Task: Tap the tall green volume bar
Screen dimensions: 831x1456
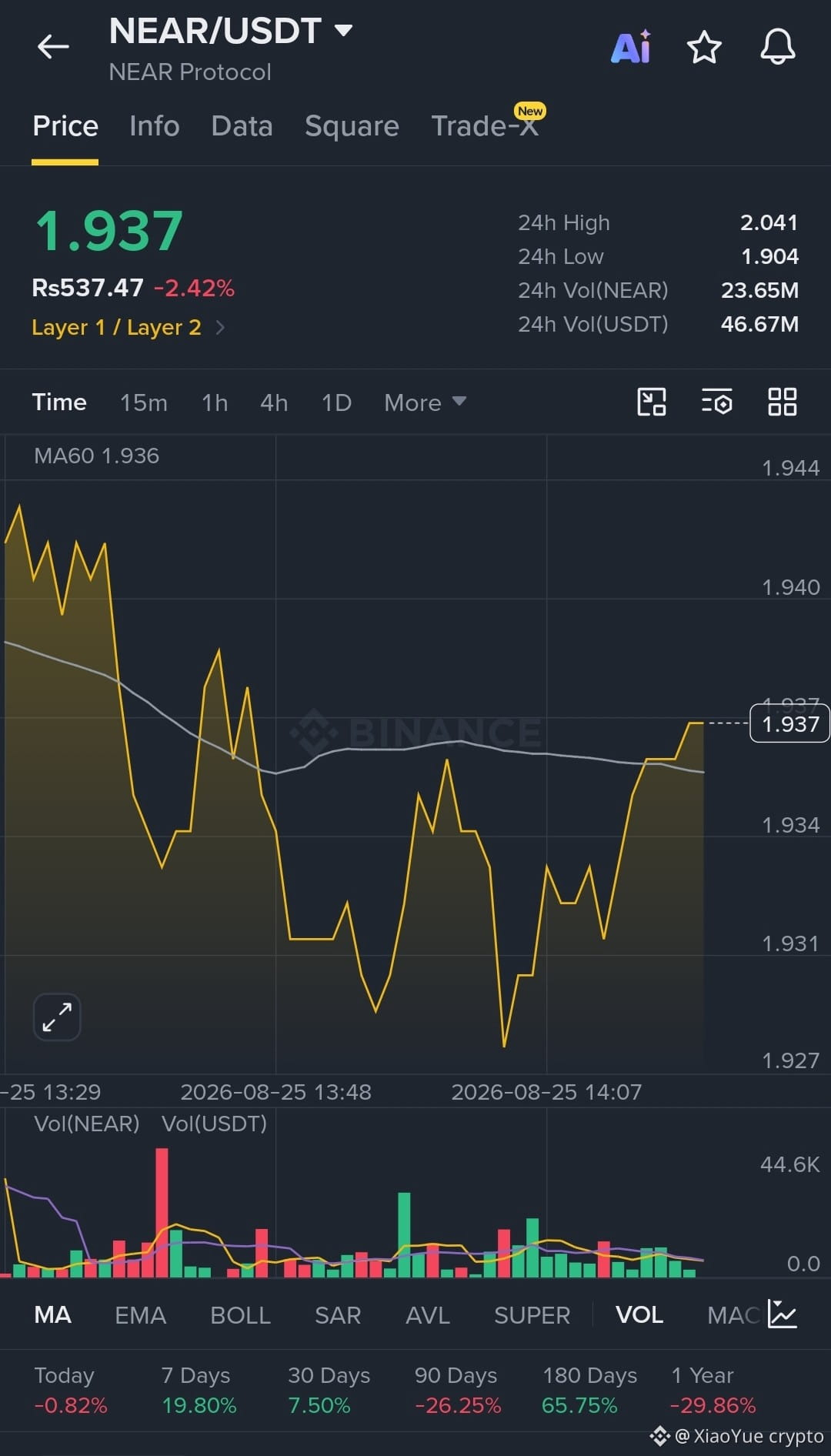Action: (404, 1234)
